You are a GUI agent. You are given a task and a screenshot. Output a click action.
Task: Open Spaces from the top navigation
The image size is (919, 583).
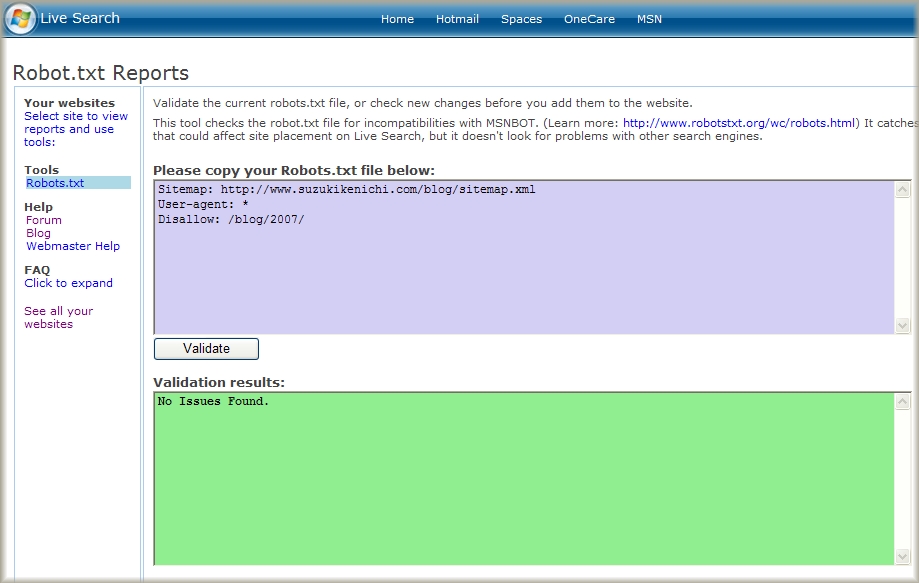522,19
